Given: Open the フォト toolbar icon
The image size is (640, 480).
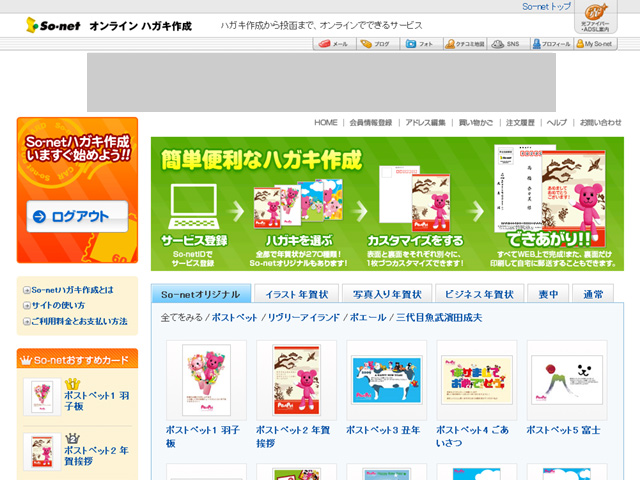Looking at the screenshot, I should coord(421,44).
